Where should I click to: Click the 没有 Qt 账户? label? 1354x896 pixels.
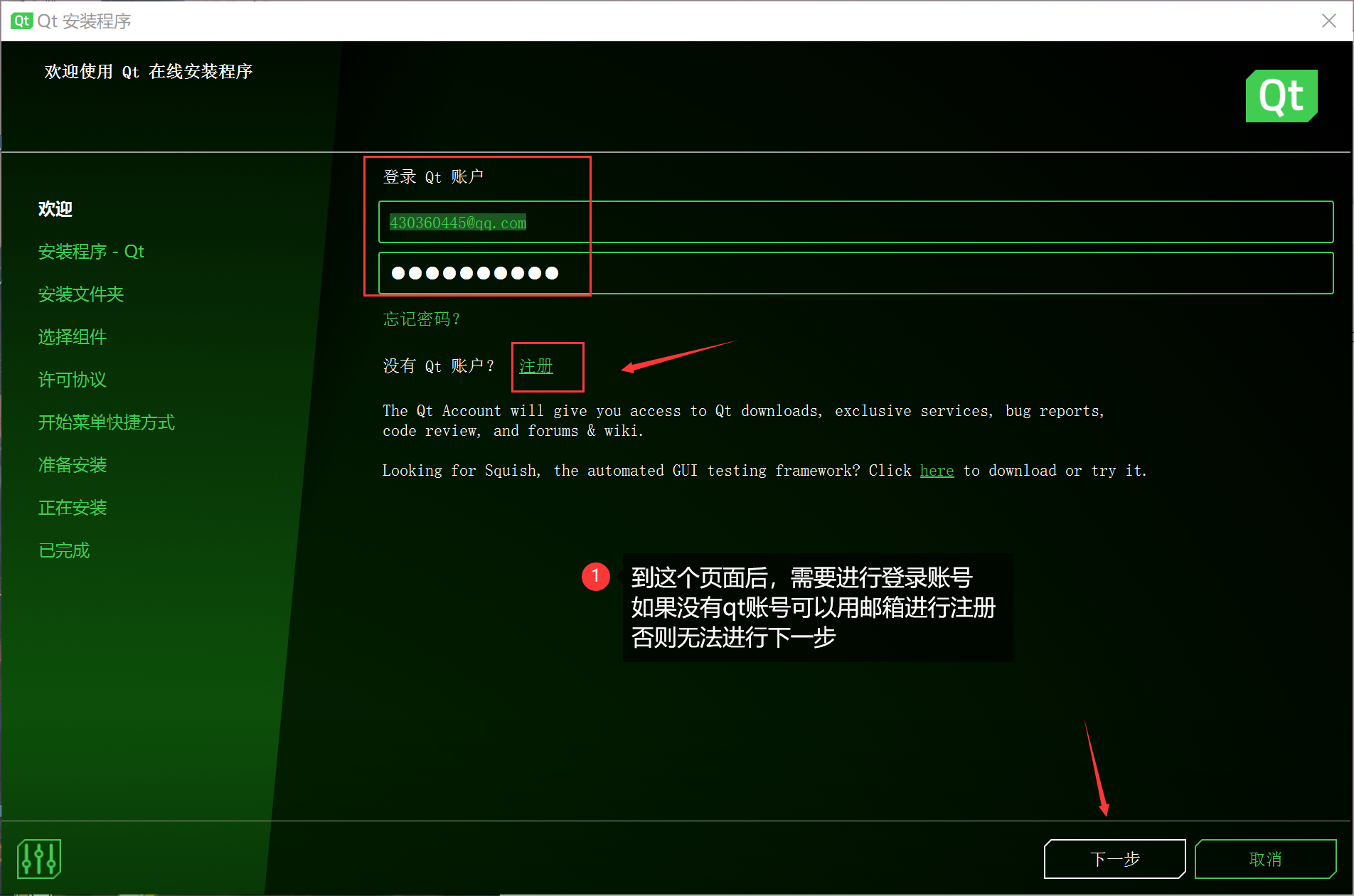pyautogui.click(x=439, y=366)
